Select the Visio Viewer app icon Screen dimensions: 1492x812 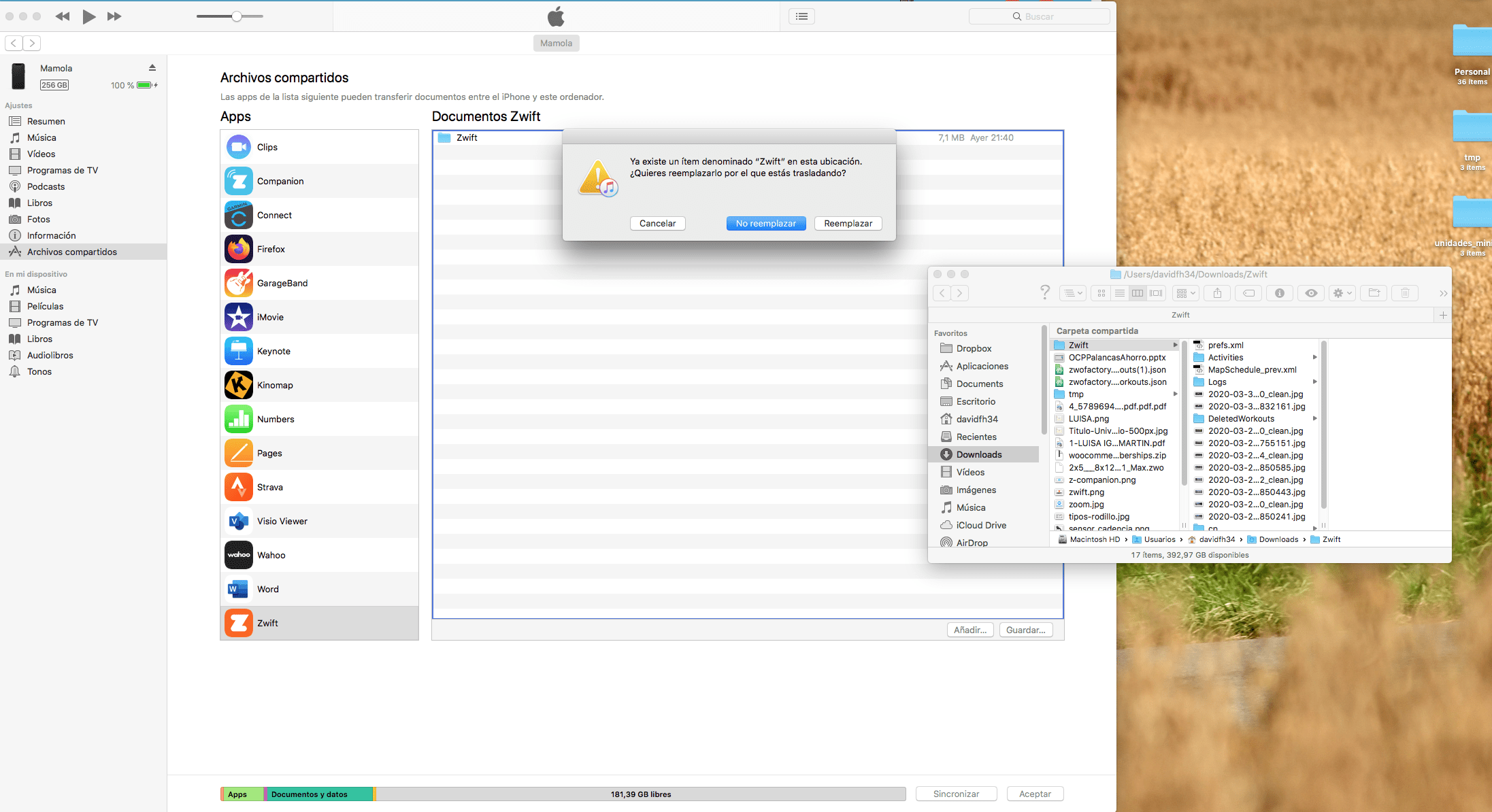(239, 521)
